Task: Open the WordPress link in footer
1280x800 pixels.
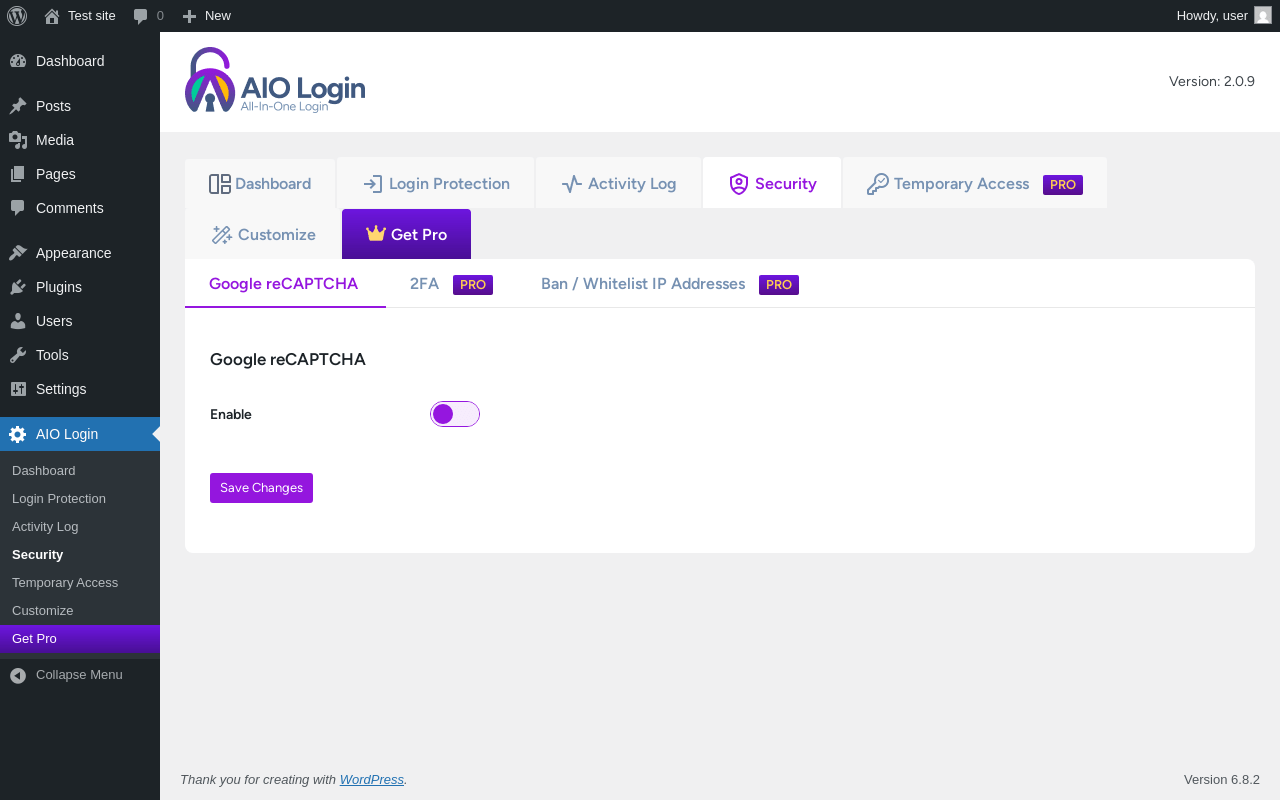Action: coord(372,779)
